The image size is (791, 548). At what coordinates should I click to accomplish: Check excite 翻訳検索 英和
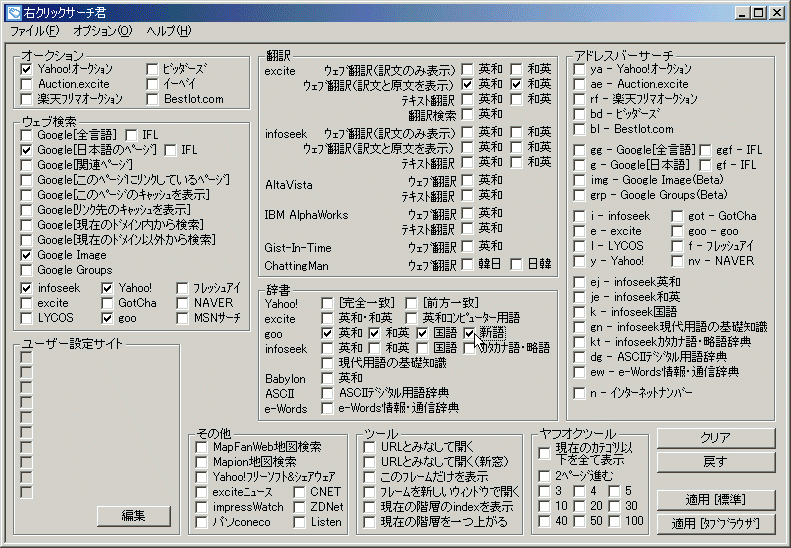tap(468, 114)
